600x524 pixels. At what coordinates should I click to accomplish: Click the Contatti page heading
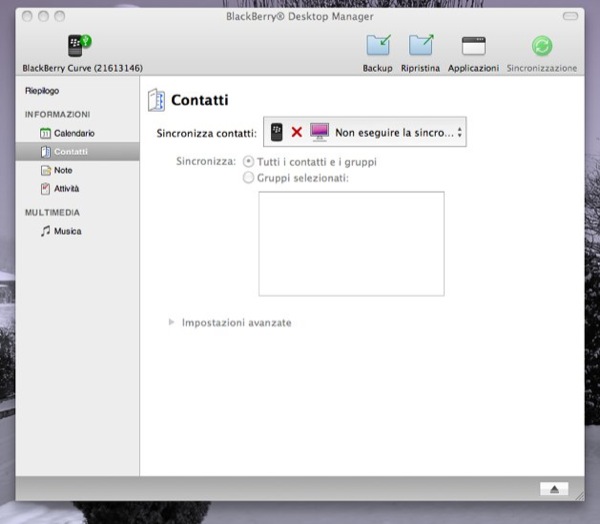coord(200,100)
